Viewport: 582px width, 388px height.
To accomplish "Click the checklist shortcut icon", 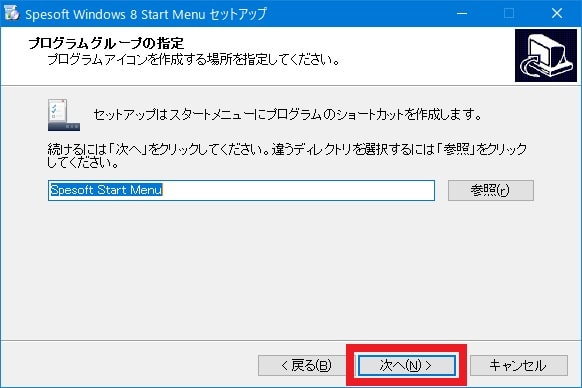I will point(63,115).
